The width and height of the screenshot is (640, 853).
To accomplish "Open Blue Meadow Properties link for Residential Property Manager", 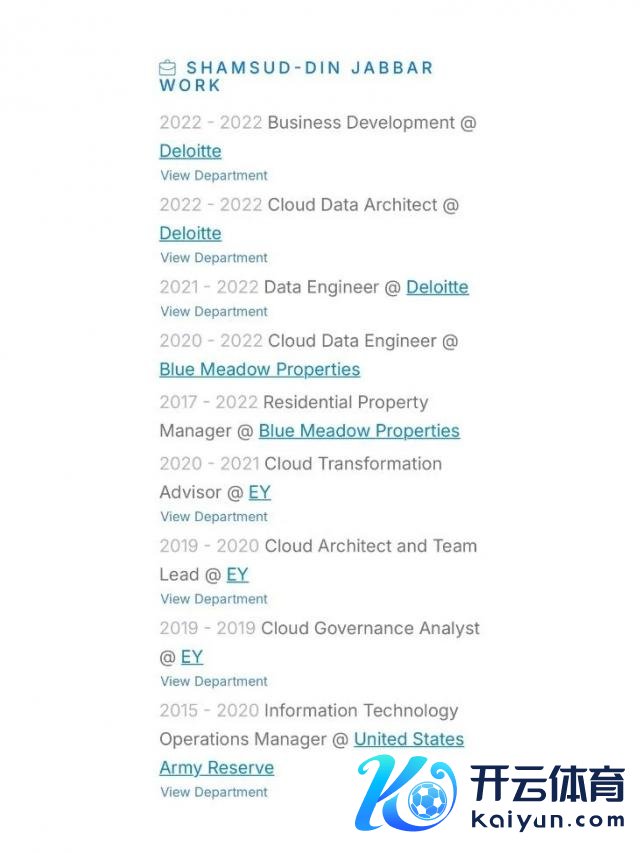I will click(359, 431).
